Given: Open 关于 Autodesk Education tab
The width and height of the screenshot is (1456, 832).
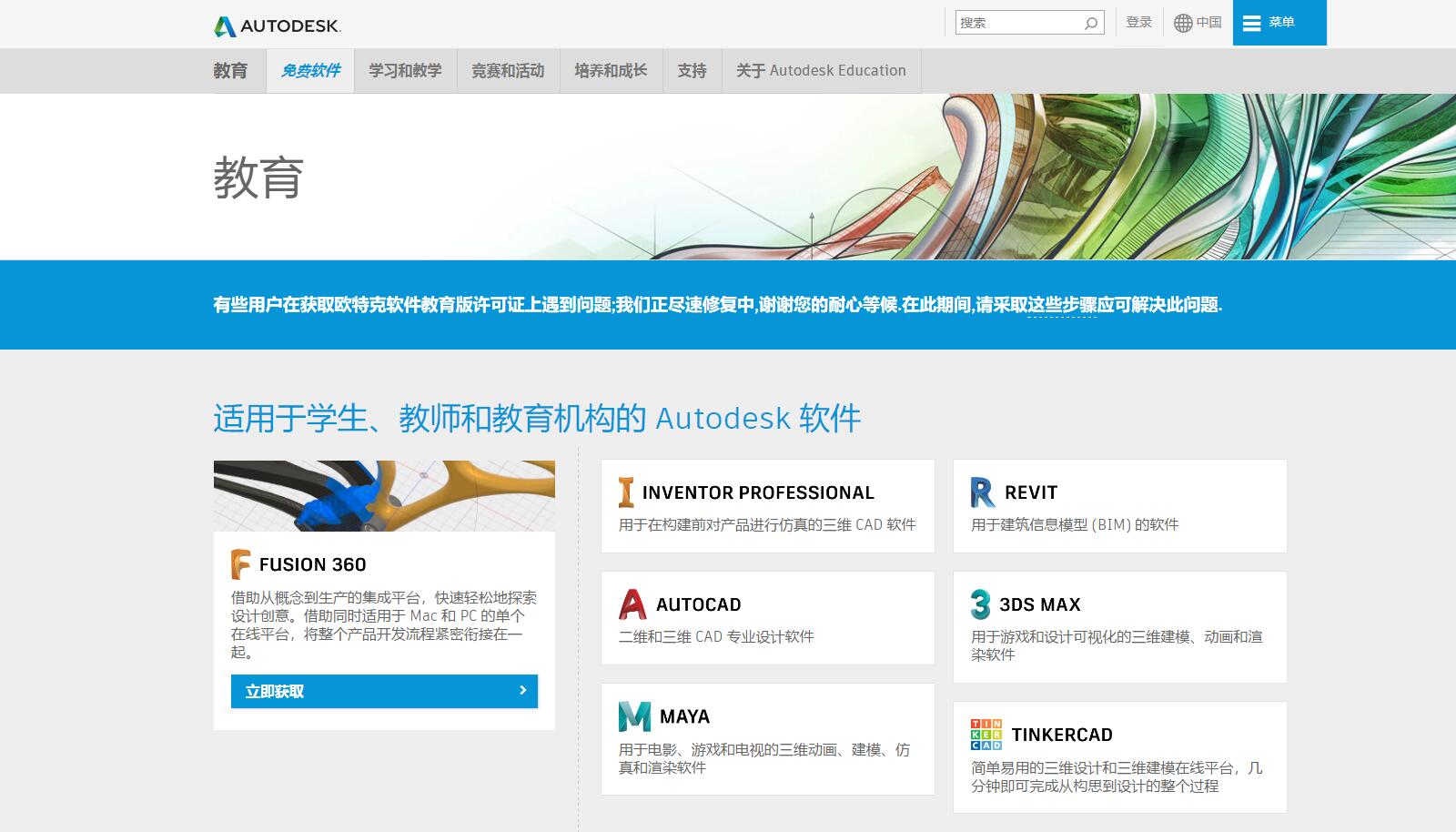Looking at the screenshot, I should click(x=821, y=71).
